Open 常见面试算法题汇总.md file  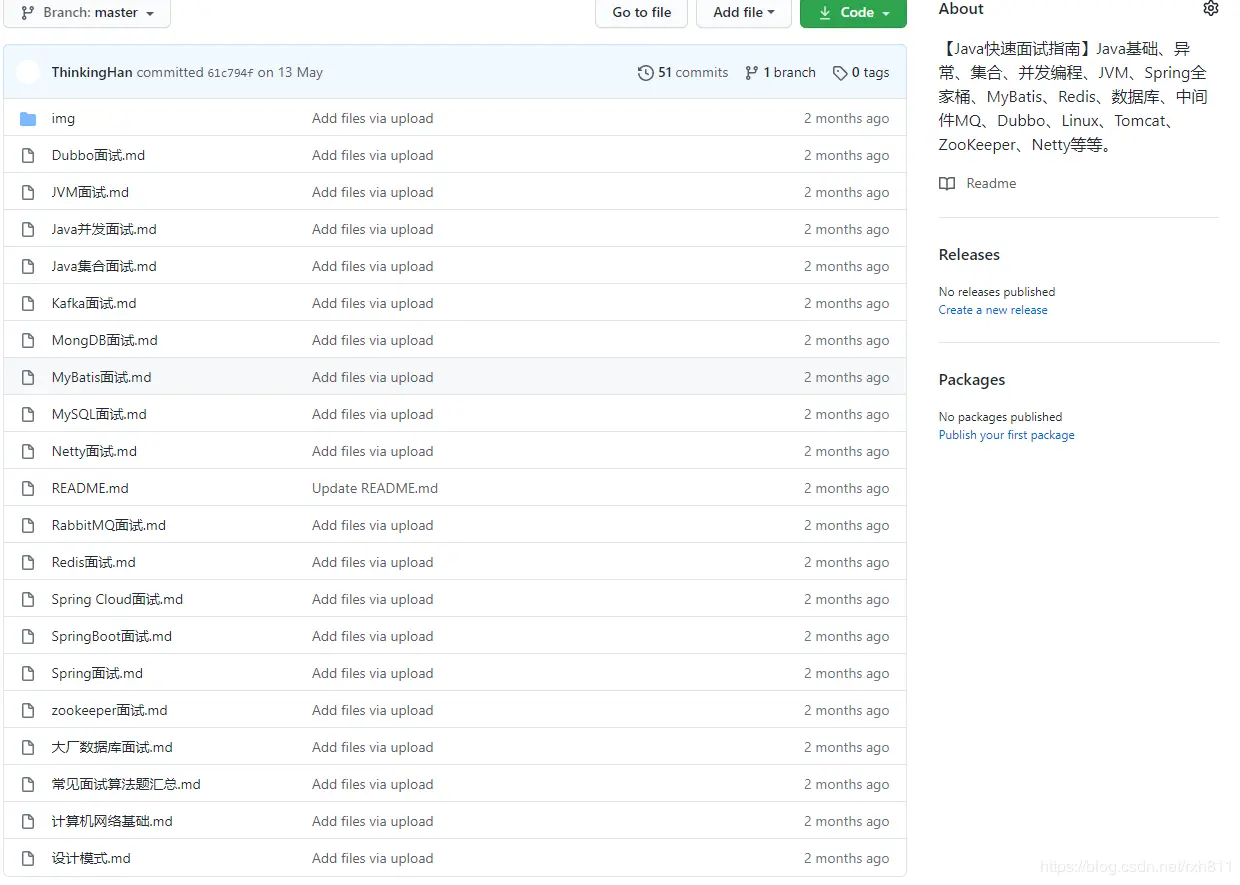126,784
